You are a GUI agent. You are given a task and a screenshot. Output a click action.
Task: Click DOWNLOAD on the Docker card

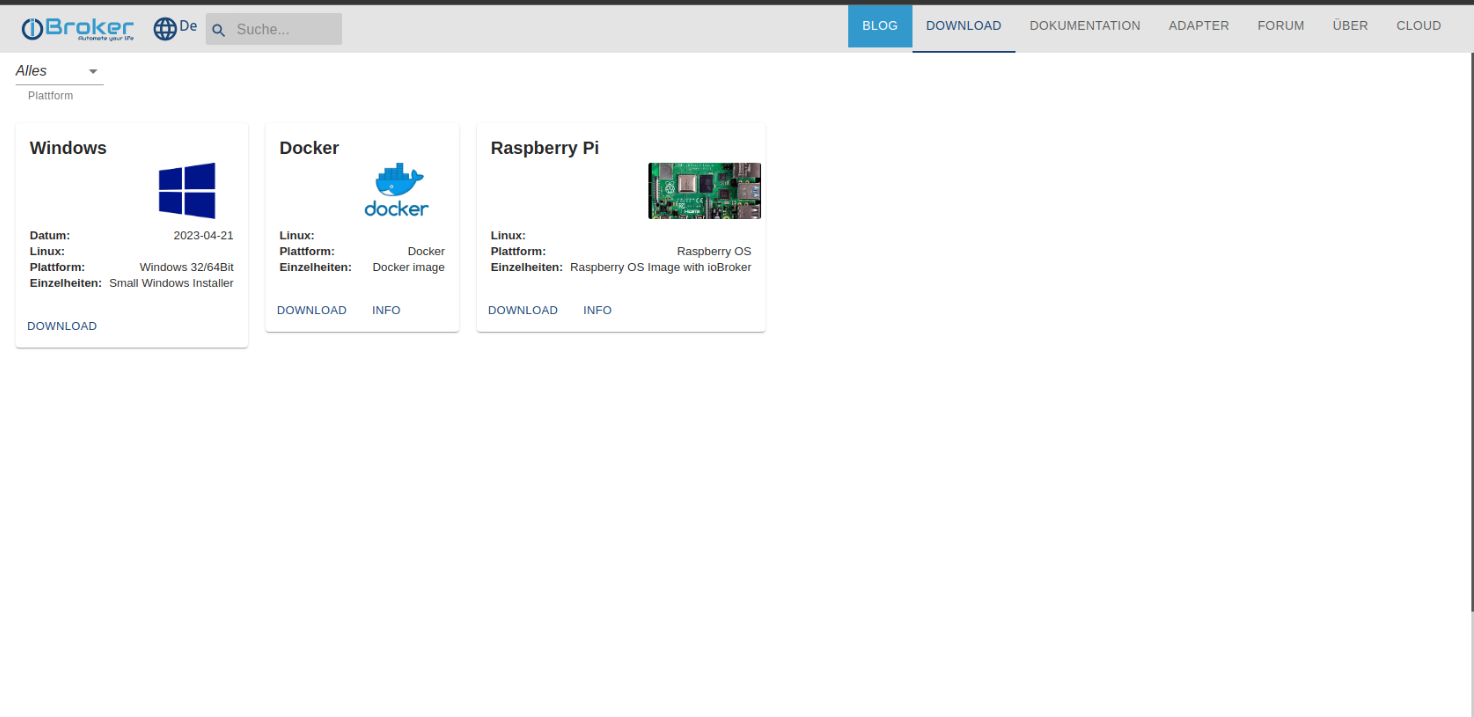[x=312, y=310]
